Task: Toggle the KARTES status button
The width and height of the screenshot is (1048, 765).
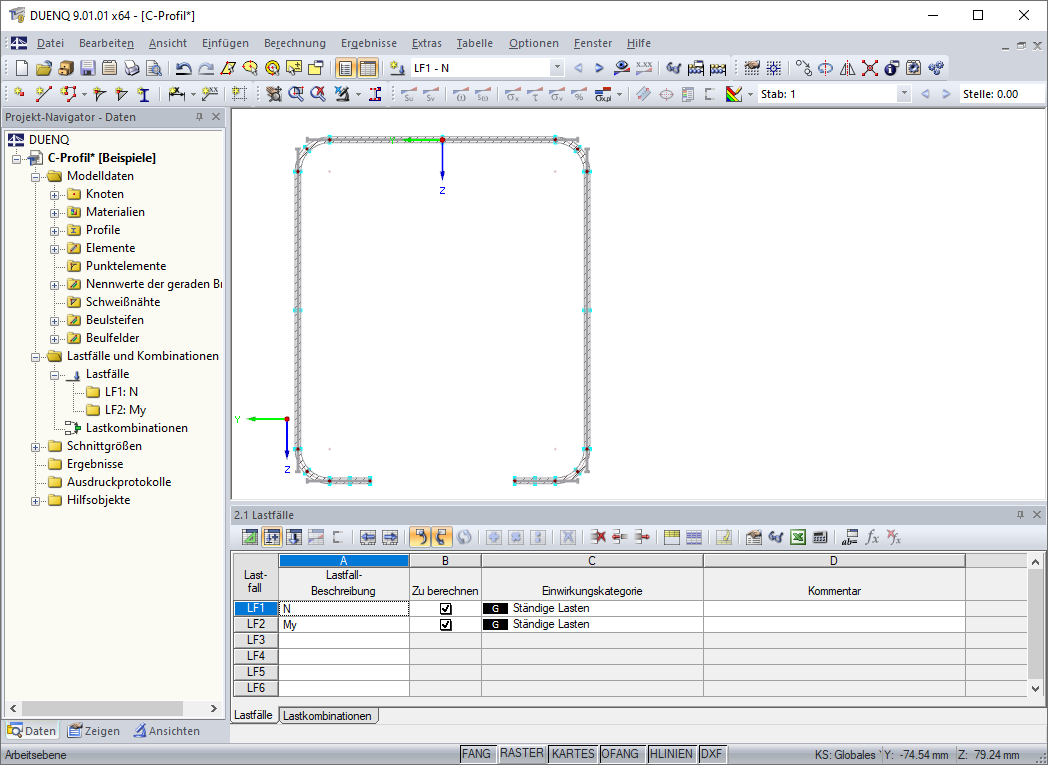Action: point(573,754)
